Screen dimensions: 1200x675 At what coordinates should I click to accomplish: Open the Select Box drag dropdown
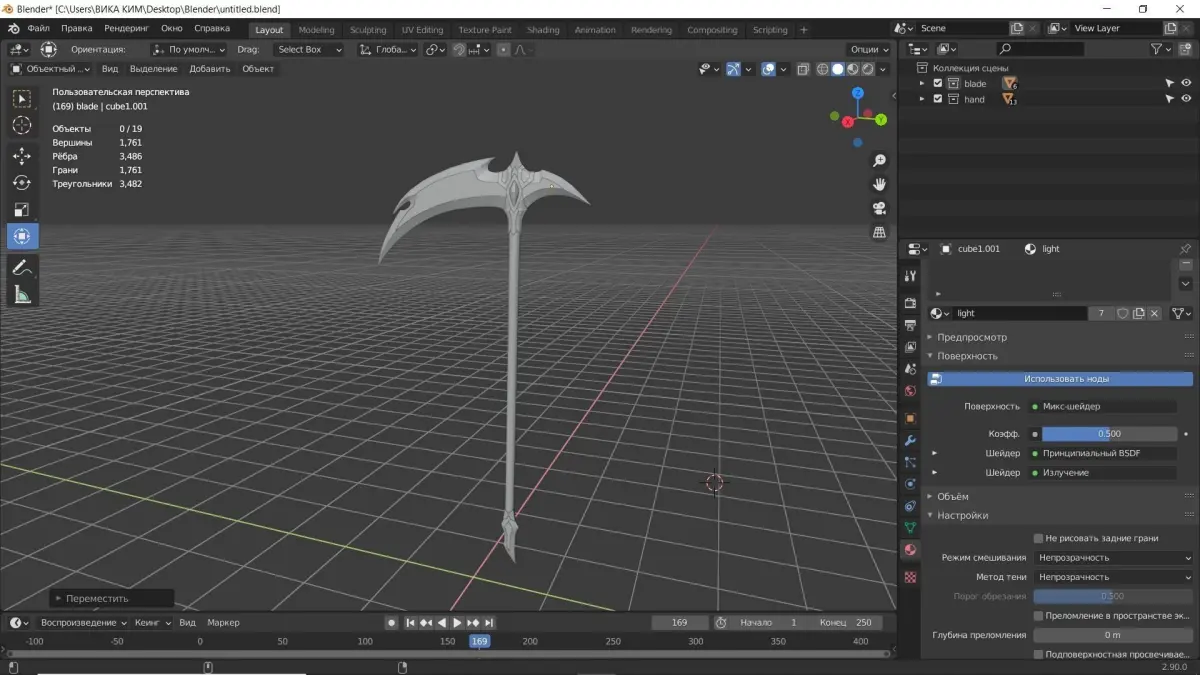pyautogui.click(x=308, y=49)
